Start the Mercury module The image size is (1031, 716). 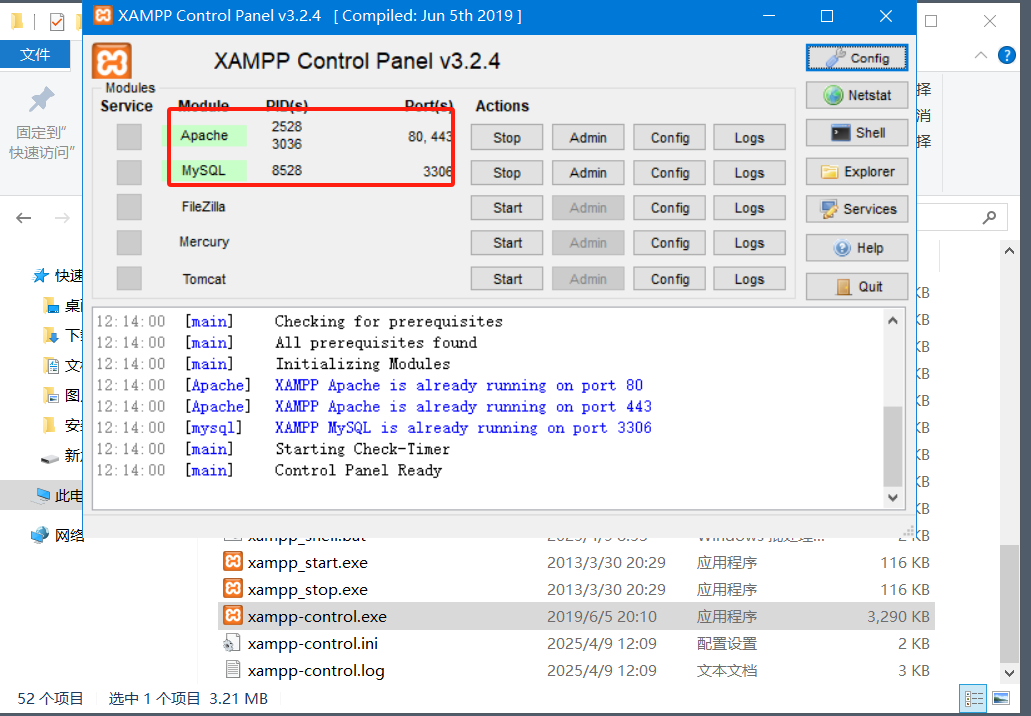[x=506, y=243]
